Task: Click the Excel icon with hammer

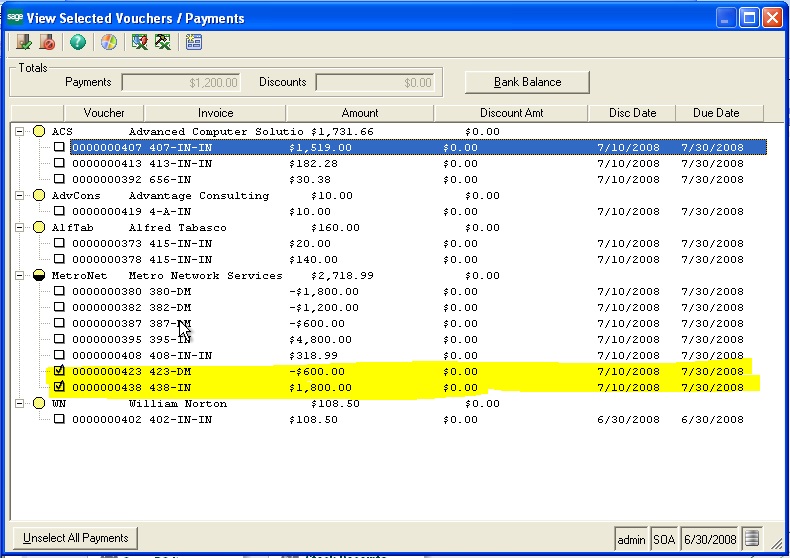Action: pyautogui.click(x=162, y=42)
